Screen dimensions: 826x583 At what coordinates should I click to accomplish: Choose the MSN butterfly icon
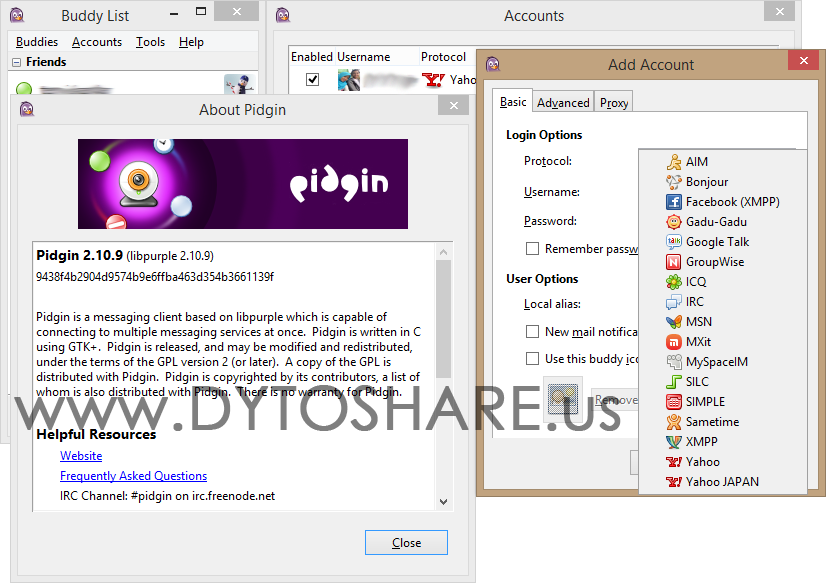673,322
